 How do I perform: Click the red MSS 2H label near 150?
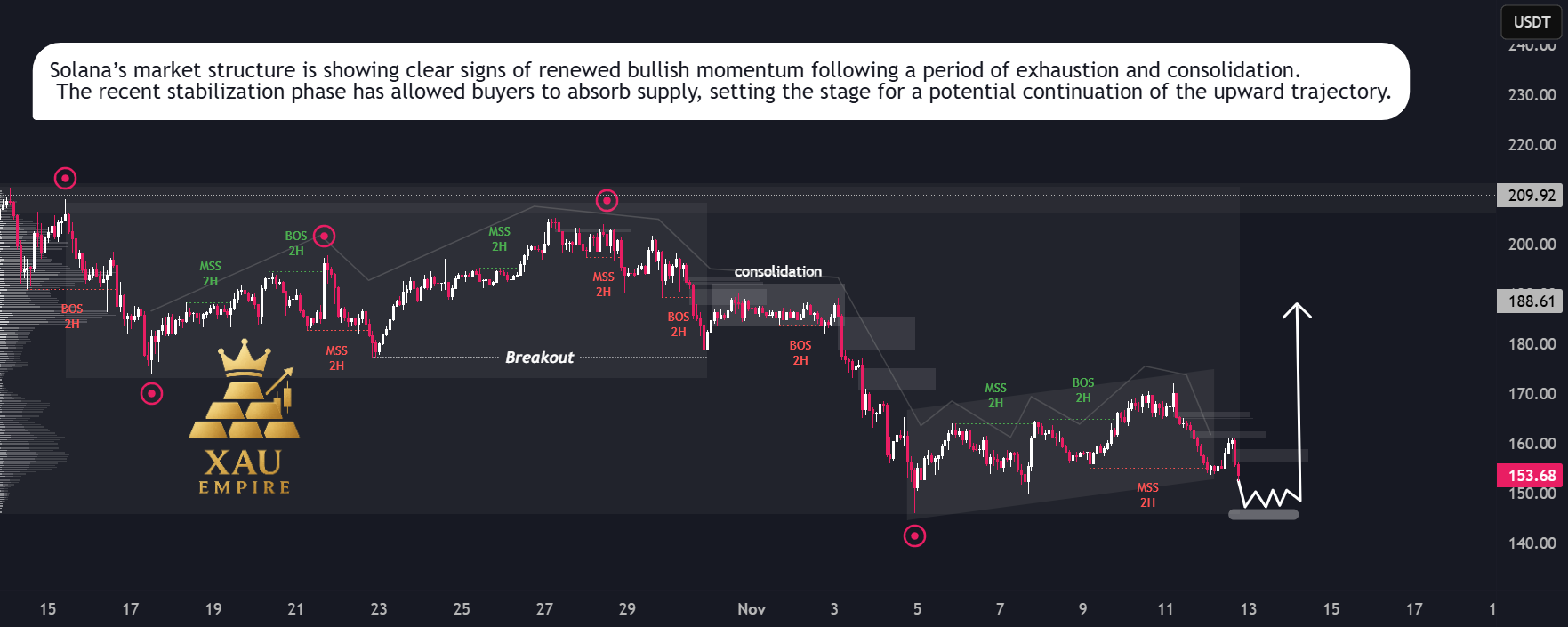1147,495
